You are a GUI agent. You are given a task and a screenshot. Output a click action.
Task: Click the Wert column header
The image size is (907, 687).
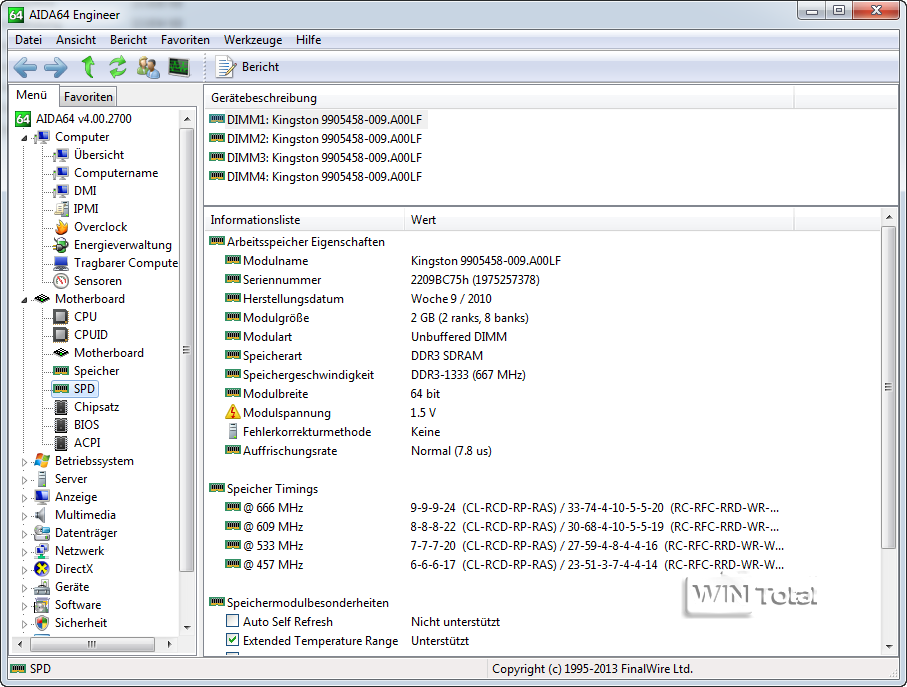(599, 220)
